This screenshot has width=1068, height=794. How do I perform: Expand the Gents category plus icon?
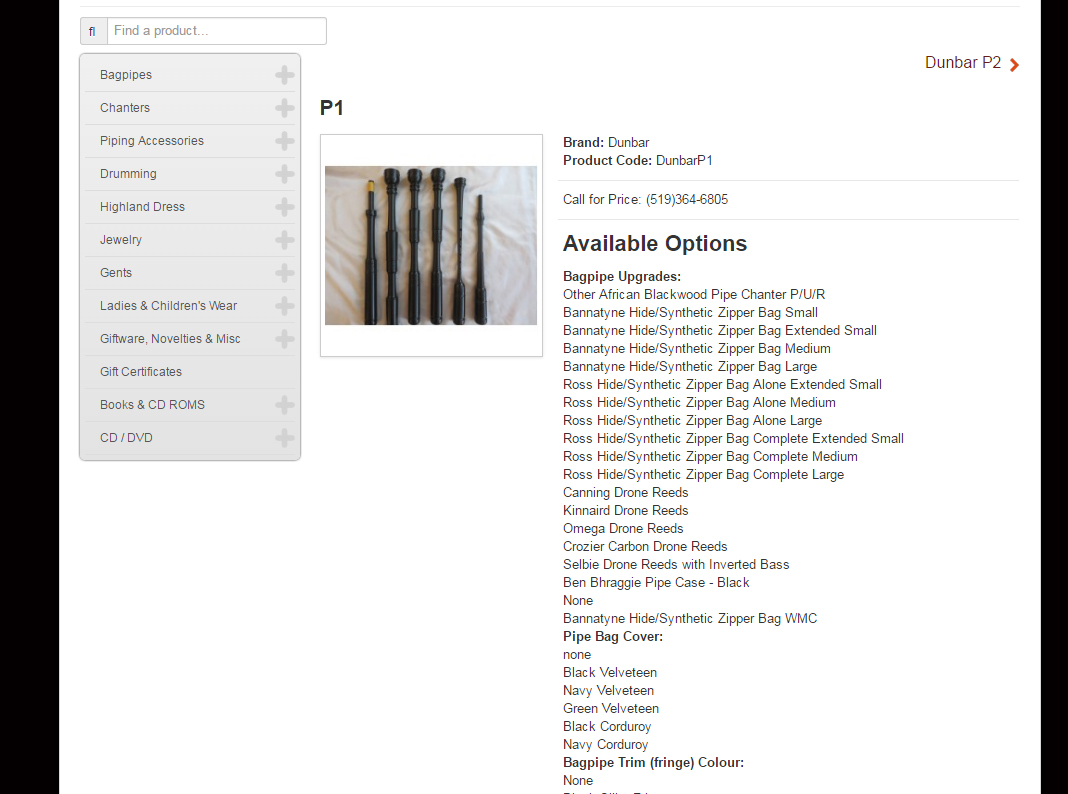285,273
